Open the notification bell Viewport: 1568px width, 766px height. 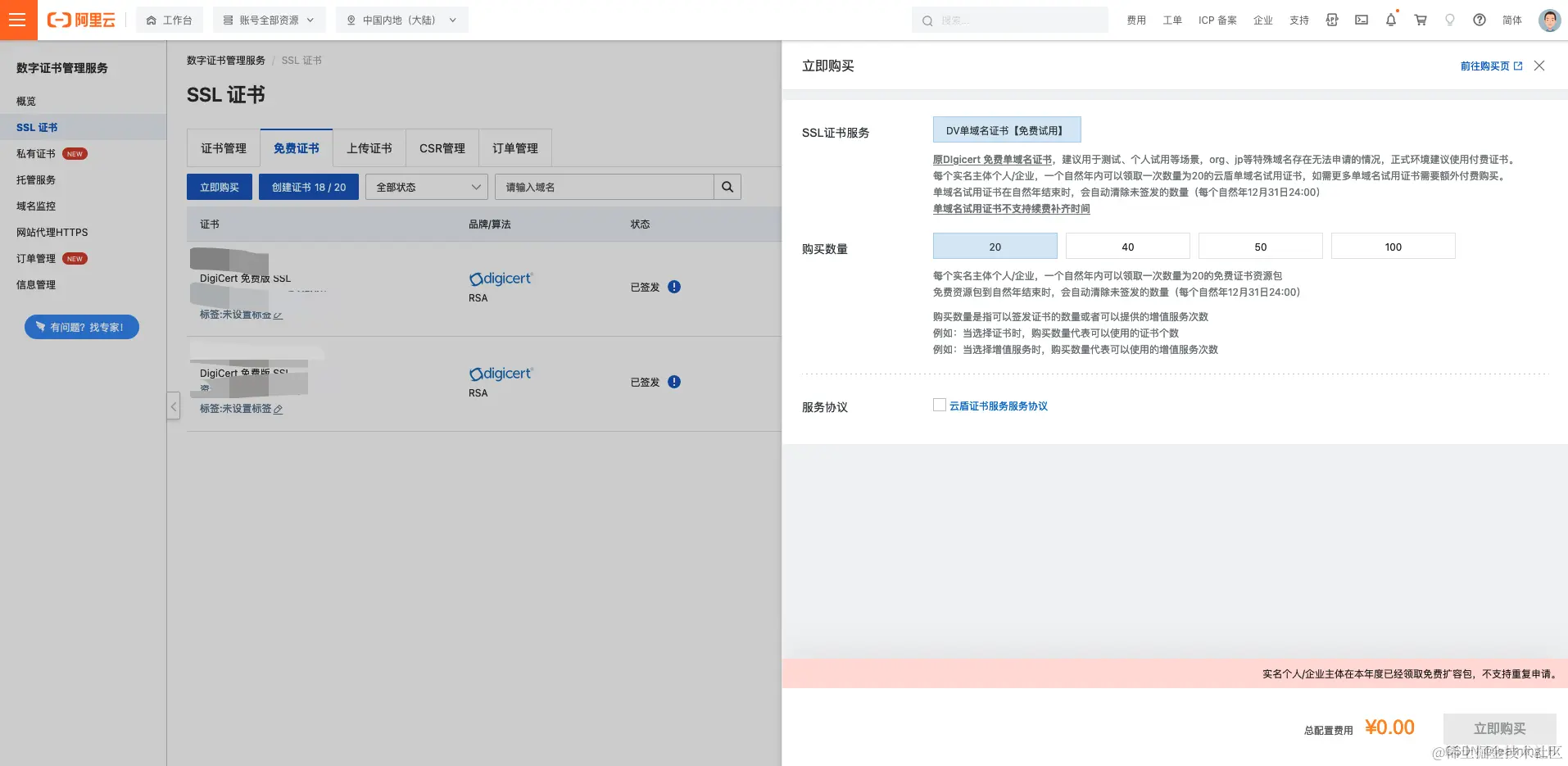tap(1390, 20)
